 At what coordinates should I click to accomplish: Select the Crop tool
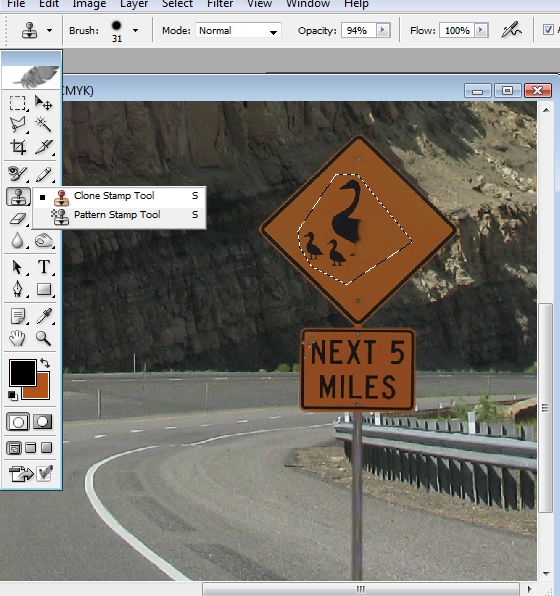(x=17, y=147)
